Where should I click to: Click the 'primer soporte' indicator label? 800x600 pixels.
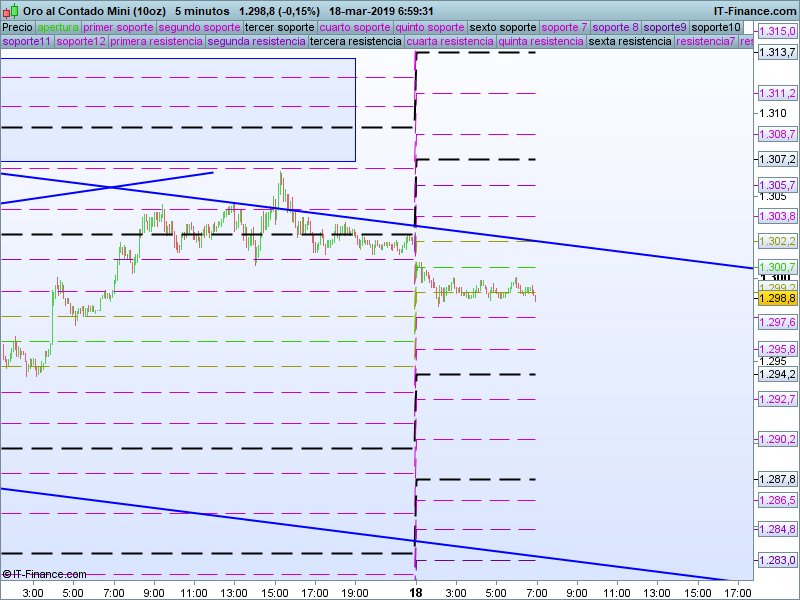[x=118, y=27]
